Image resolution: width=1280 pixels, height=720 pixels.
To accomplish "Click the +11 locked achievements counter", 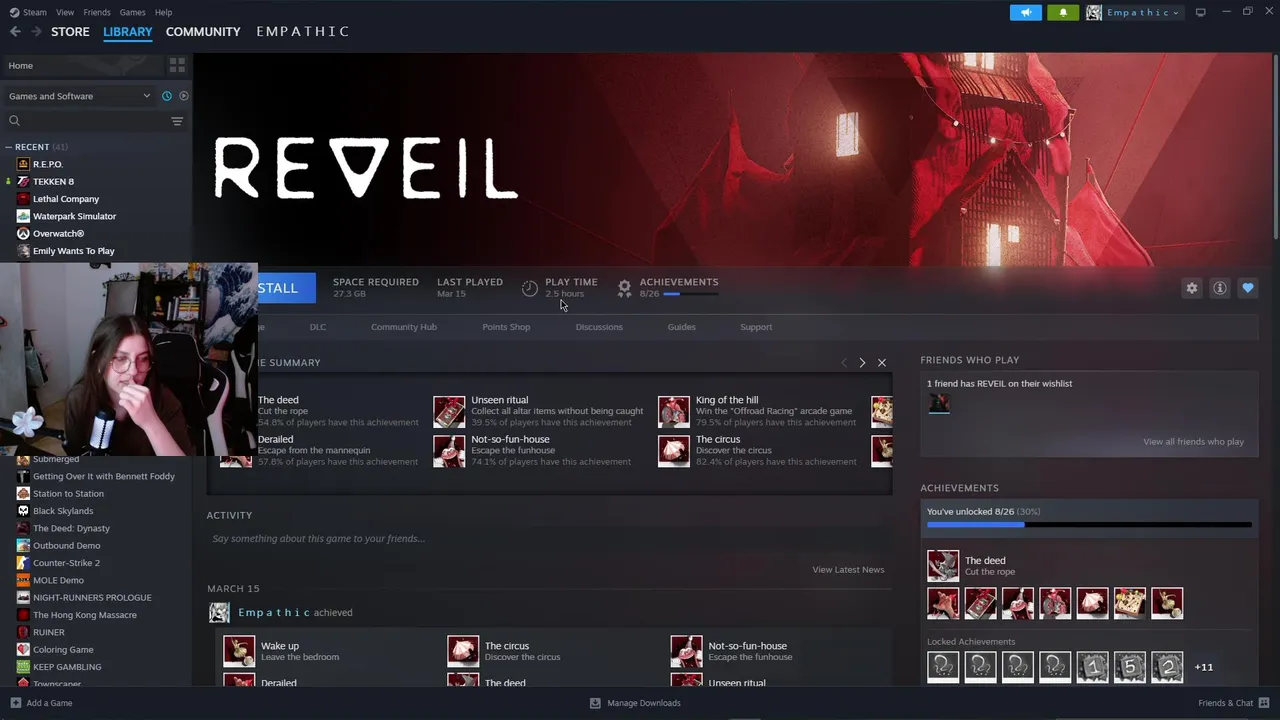I will pos(1204,667).
